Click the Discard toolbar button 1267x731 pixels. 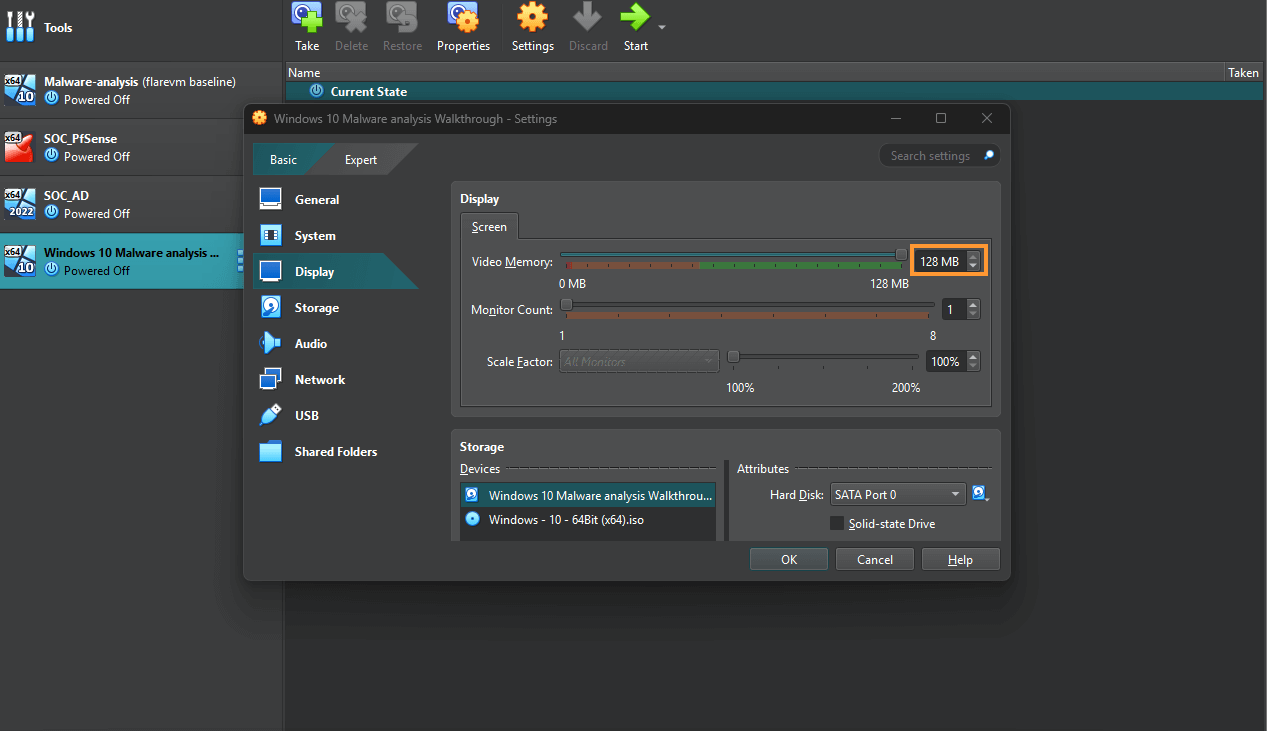pos(588,27)
